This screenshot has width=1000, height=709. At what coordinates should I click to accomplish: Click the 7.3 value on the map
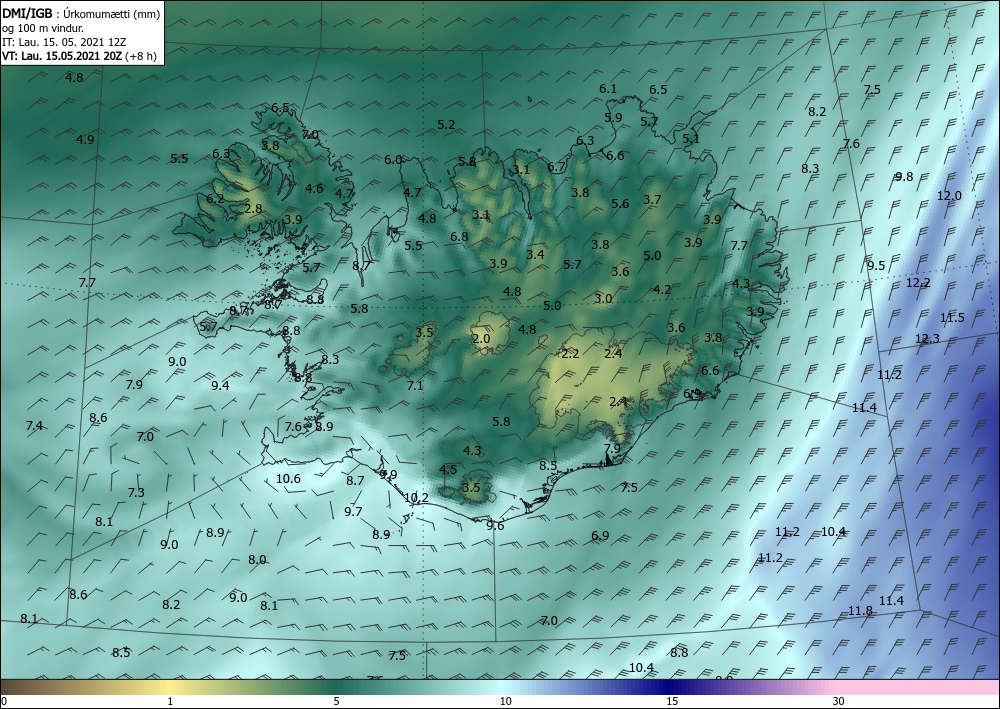pyautogui.click(x=136, y=492)
